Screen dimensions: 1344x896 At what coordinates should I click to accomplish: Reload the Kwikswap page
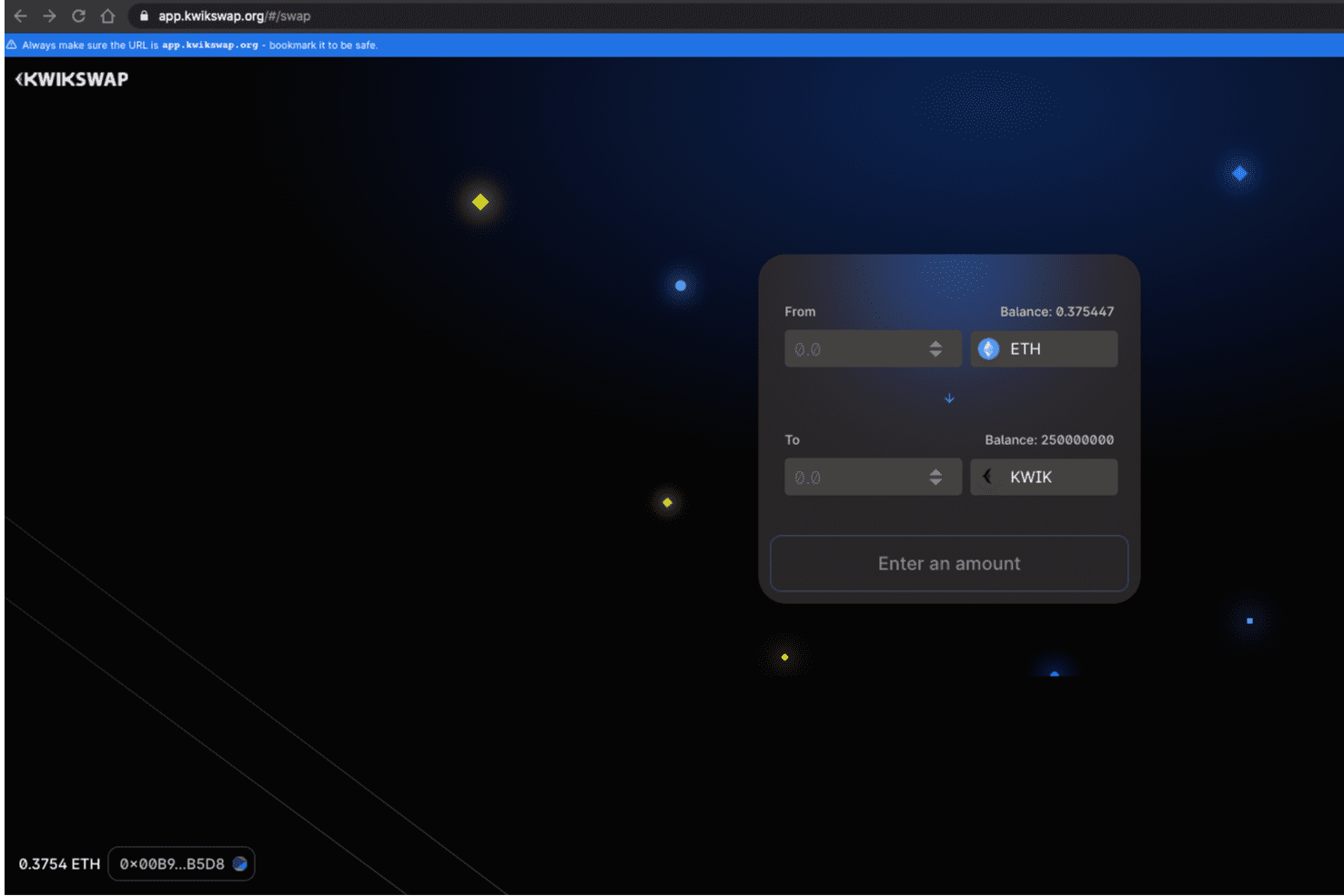(x=78, y=16)
